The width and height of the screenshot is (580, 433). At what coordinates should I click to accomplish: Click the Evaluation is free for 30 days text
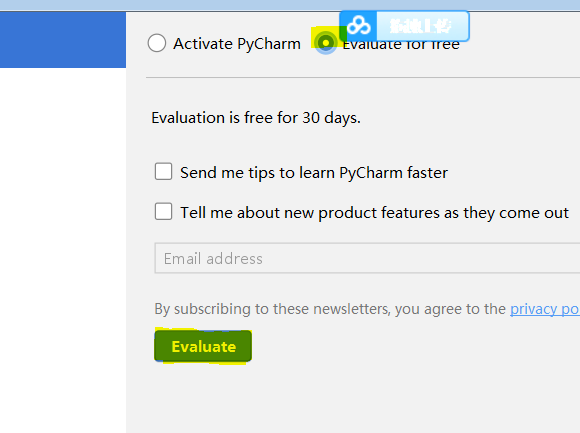click(x=256, y=118)
